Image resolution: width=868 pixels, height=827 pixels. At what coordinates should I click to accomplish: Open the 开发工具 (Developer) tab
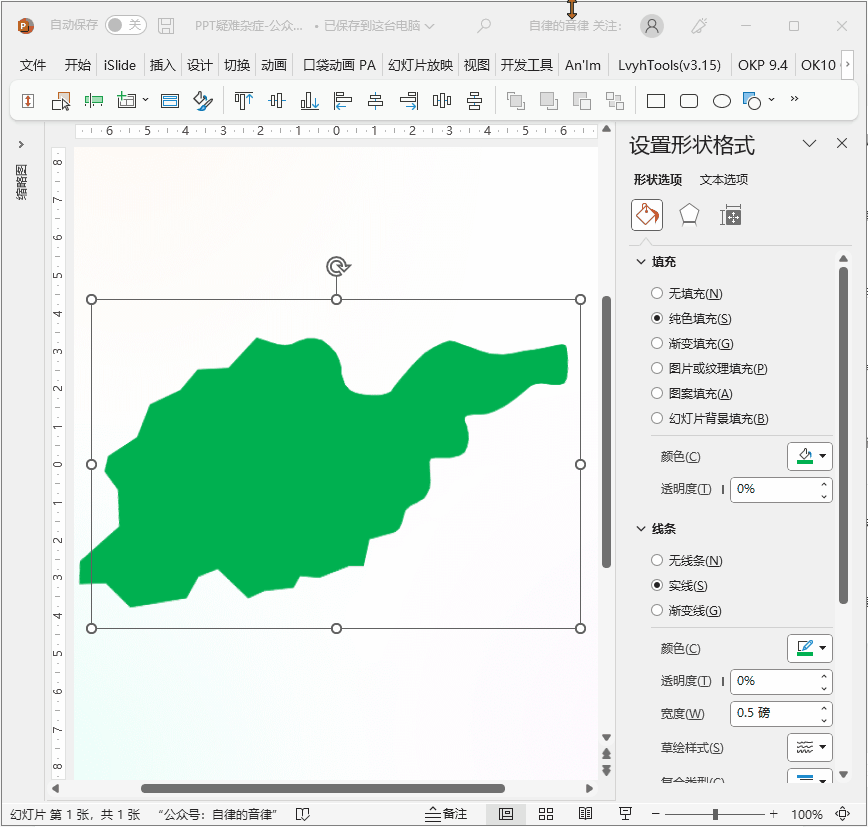pos(526,65)
